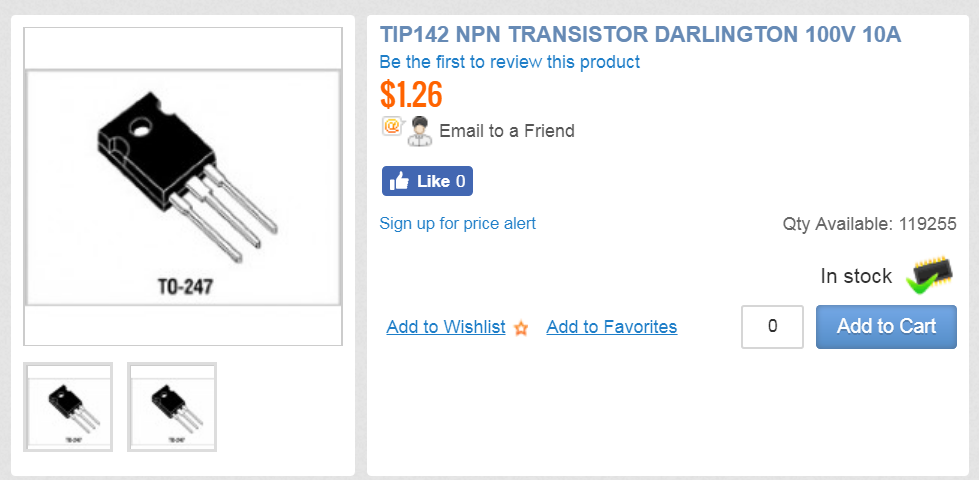Like this product on Facebook

pos(427,181)
